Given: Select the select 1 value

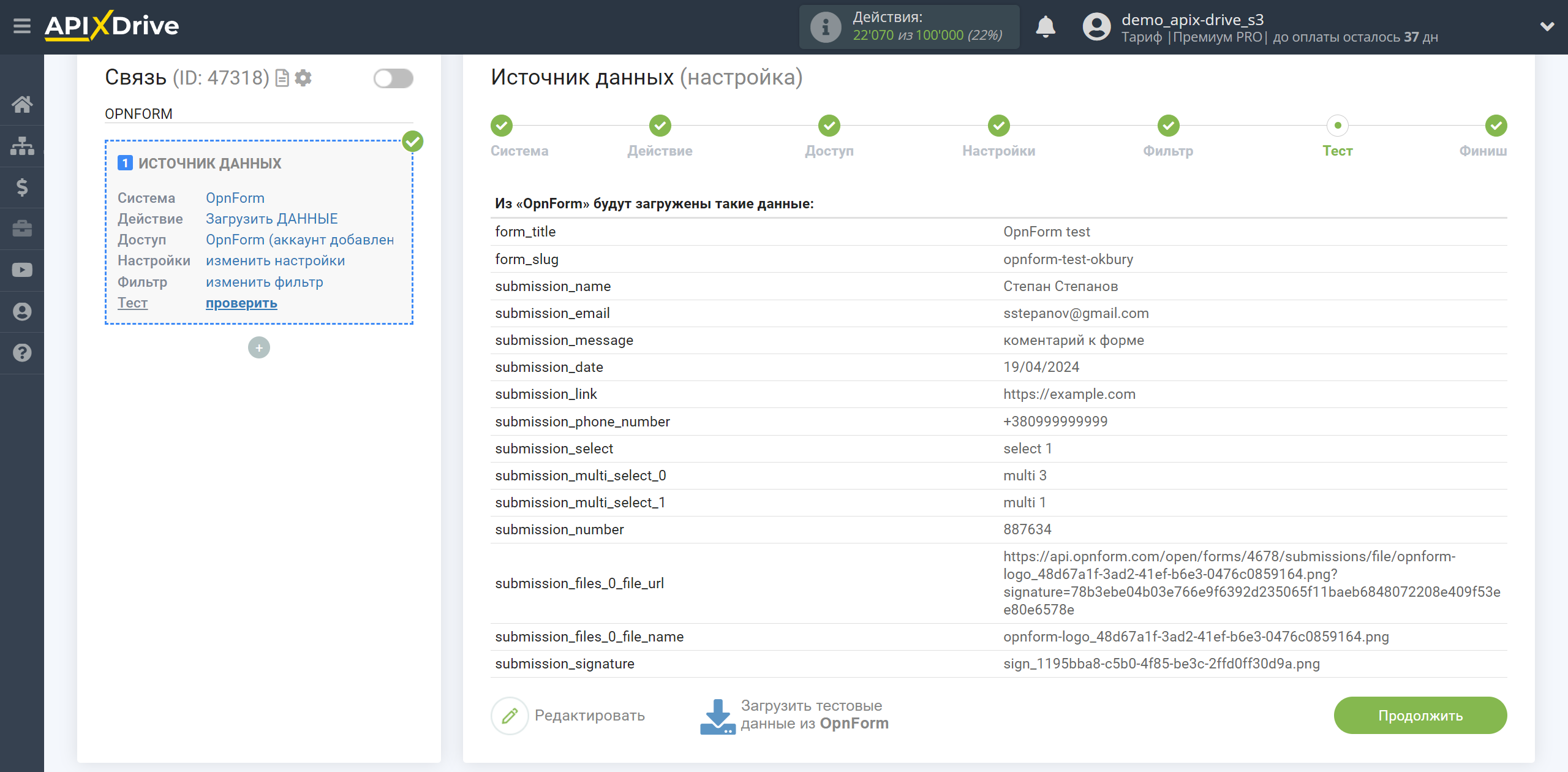Looking at the screenshot, I should point(1027,449).
